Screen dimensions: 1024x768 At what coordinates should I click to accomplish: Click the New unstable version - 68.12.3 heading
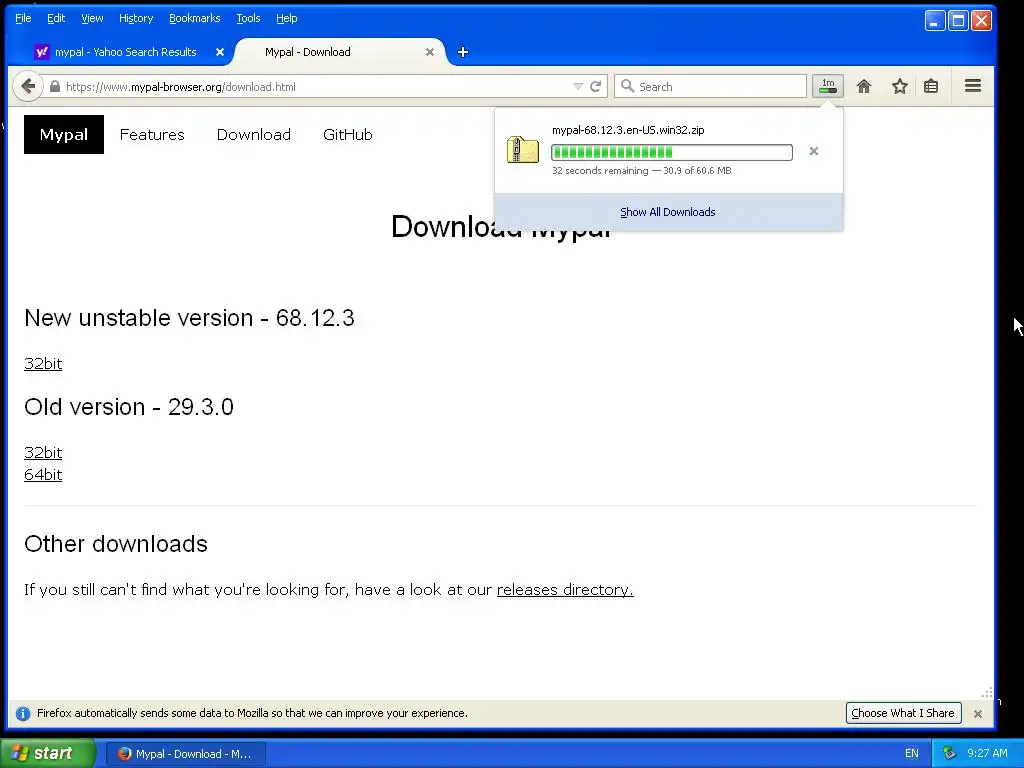(189, 318)
